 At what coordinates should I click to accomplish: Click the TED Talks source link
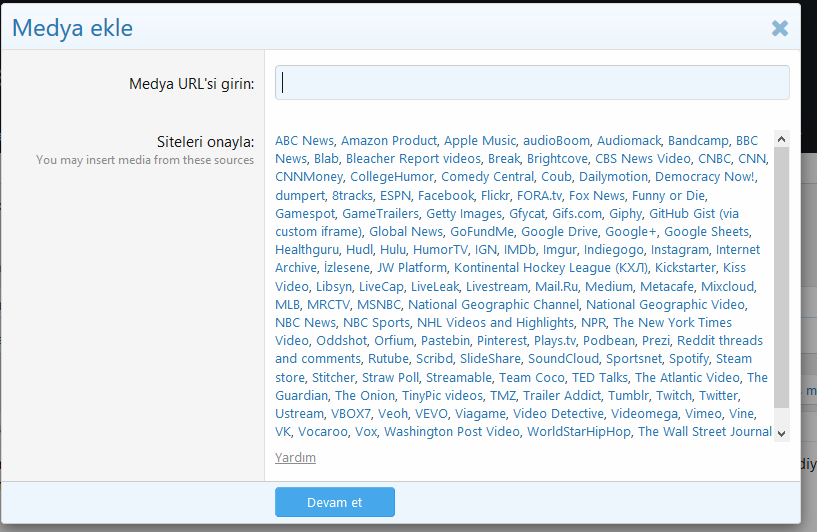tap(600, 377)
